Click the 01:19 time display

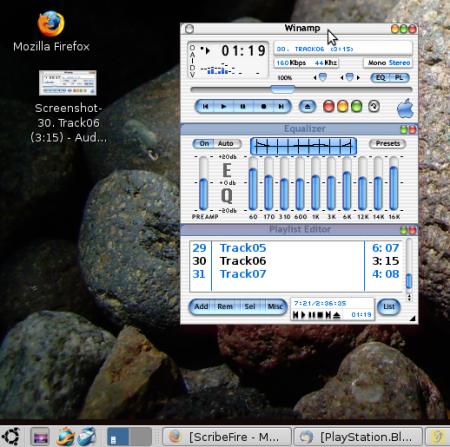tap(243, 51)
